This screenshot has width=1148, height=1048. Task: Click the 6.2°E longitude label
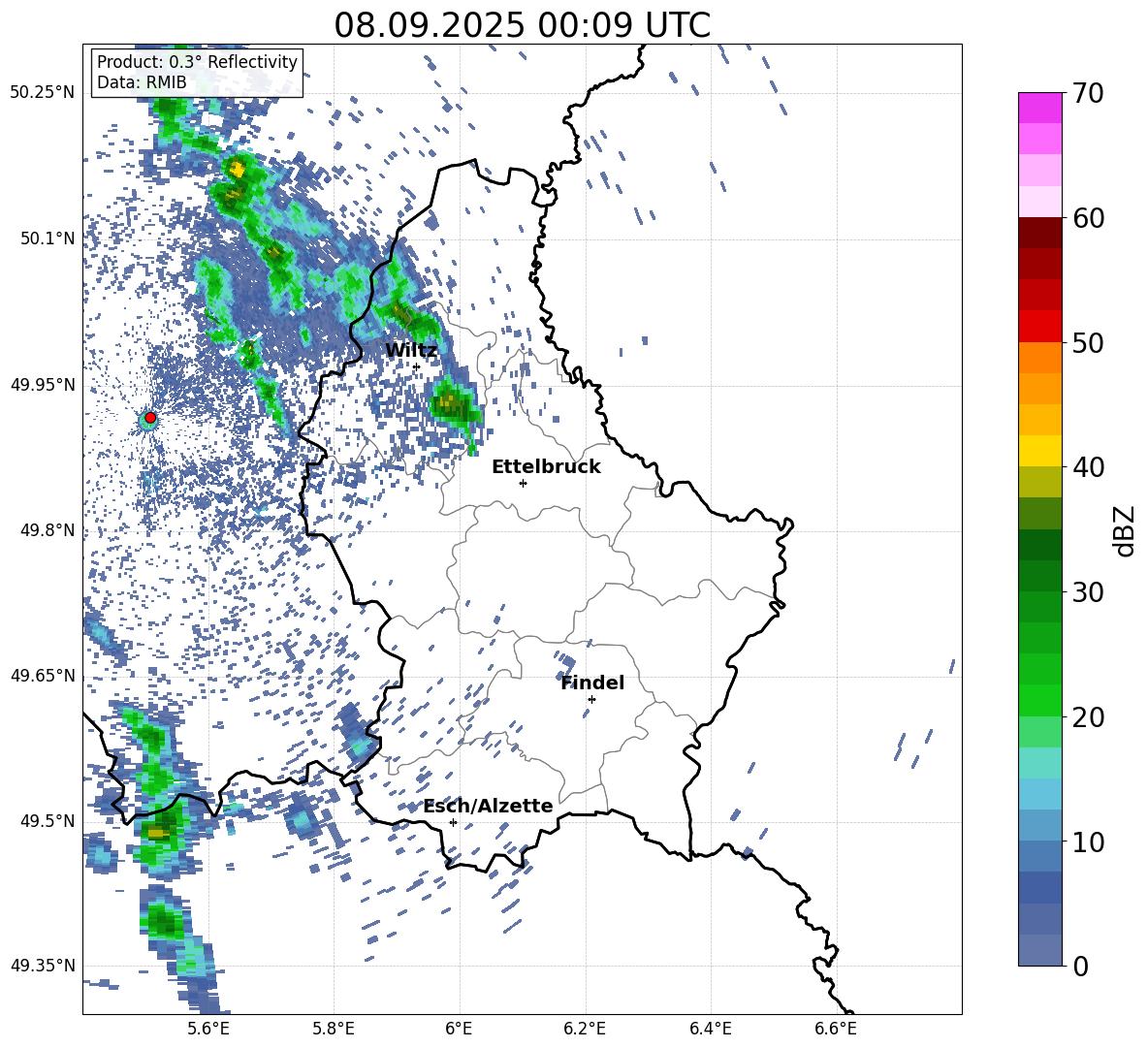585,1029
